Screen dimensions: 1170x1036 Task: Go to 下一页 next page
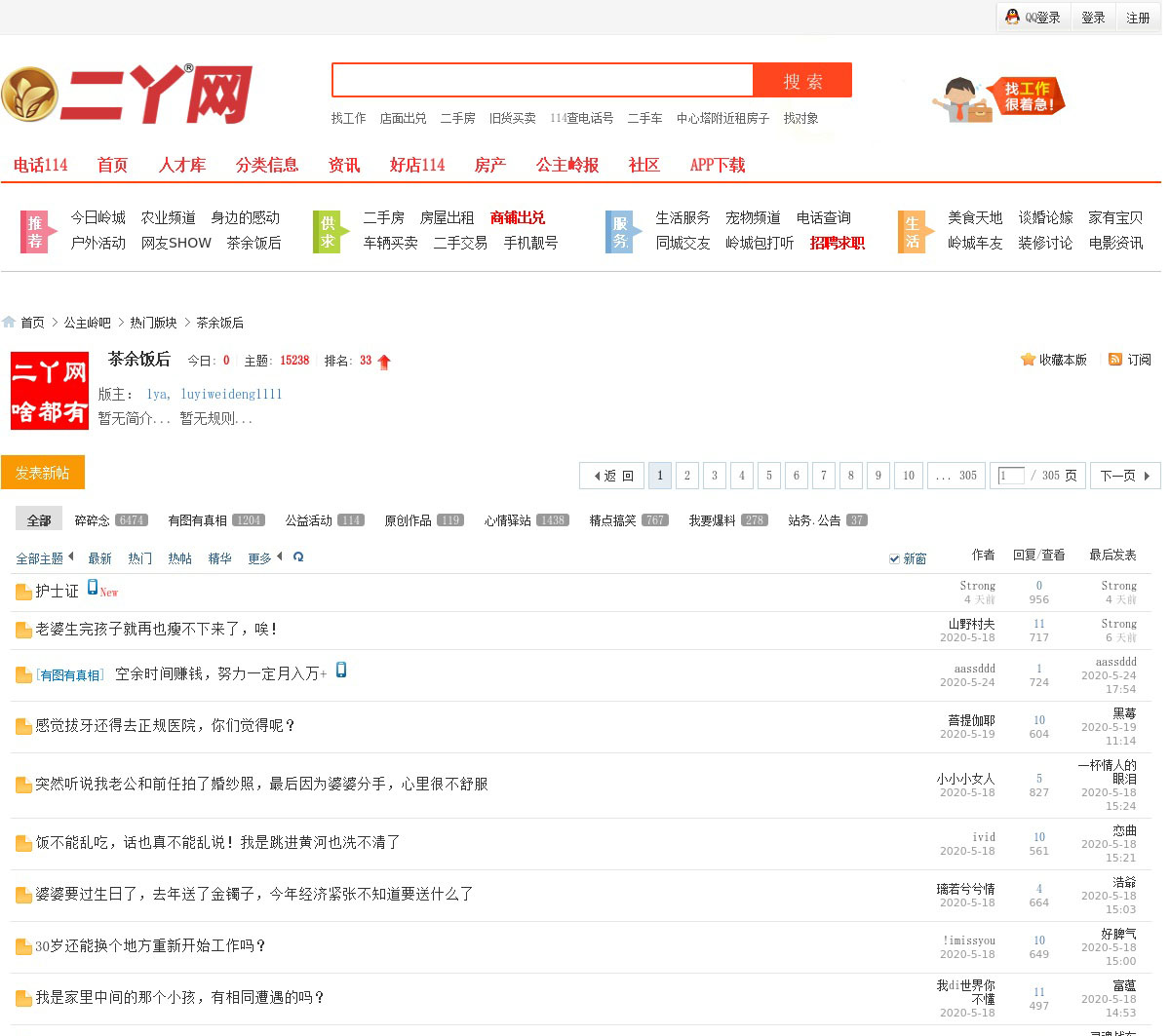(x=1125, y=476)
